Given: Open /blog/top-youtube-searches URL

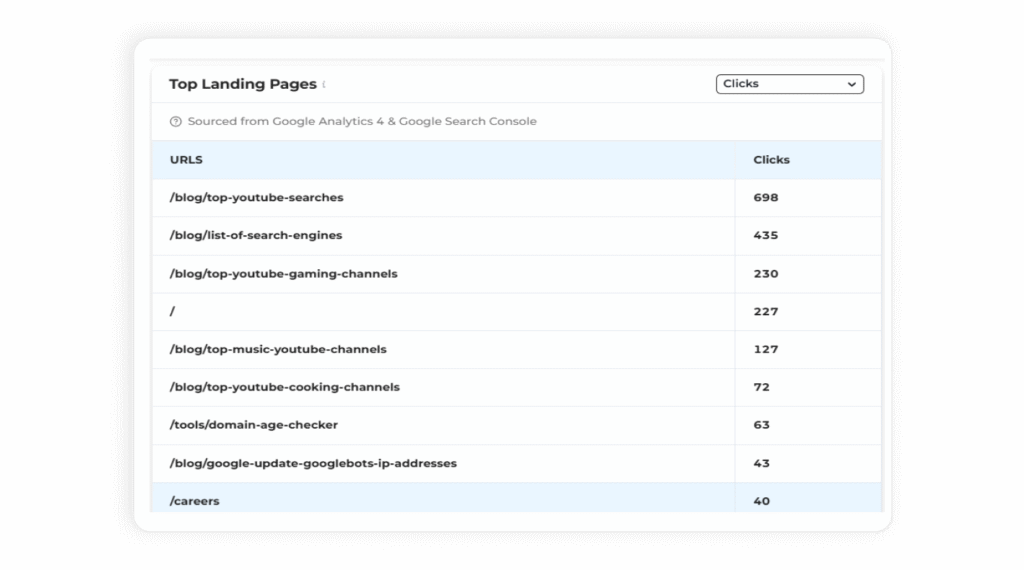Looking at the screenshot, I should pos(256,198).
